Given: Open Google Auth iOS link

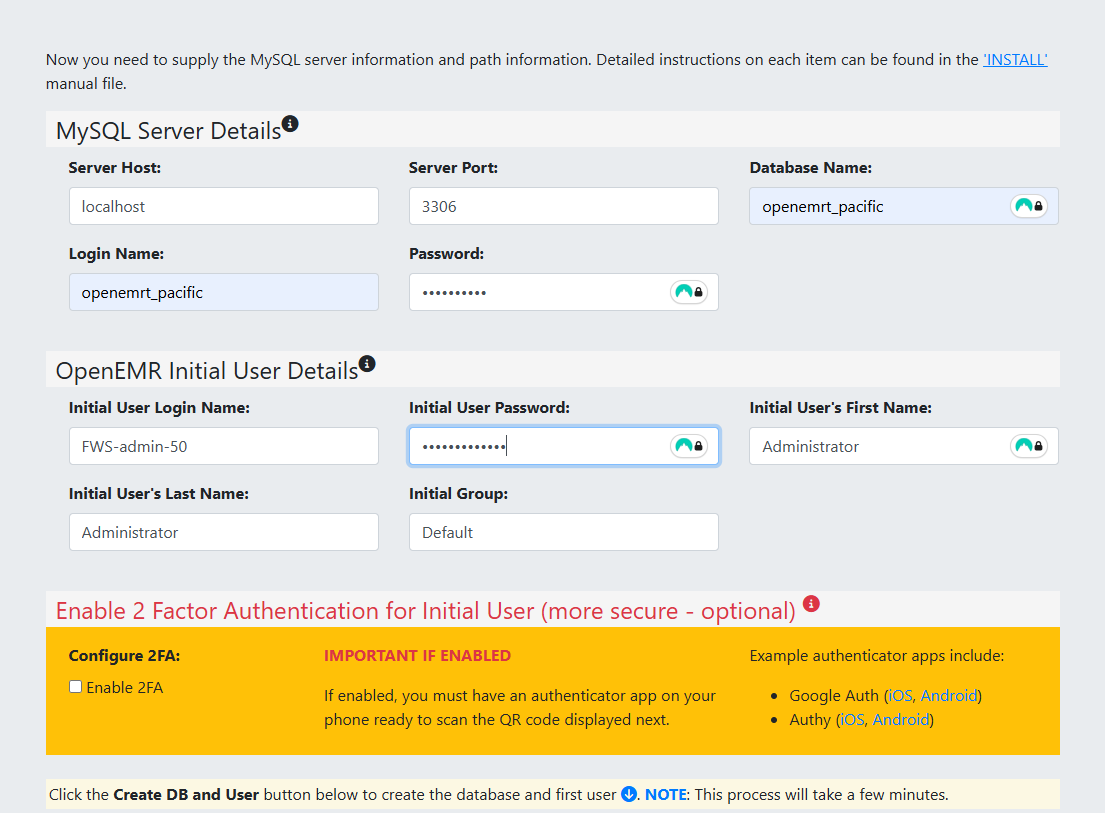Looking at the screenshot, I should (x=900, y=695).
